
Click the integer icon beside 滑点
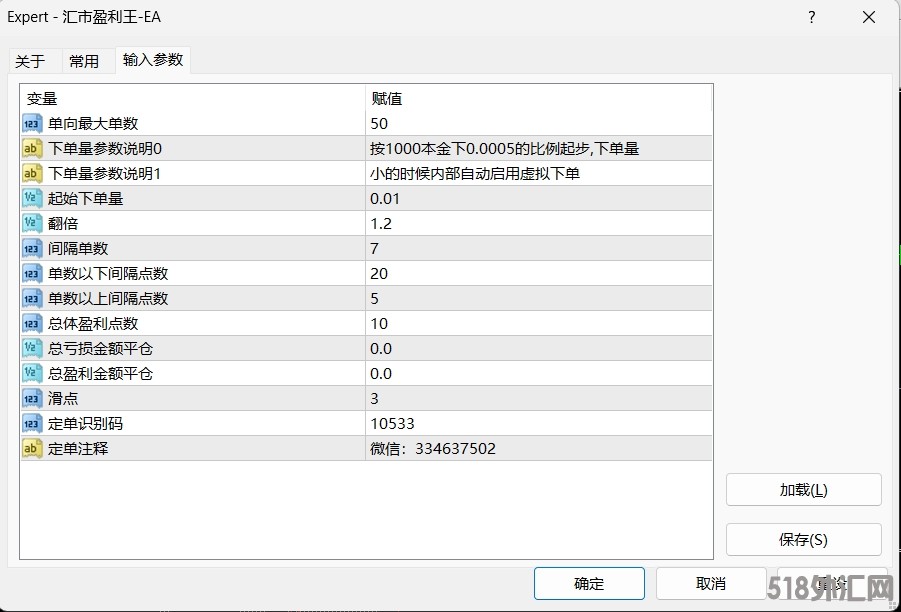pyautogui.click(x=32, y=398)
